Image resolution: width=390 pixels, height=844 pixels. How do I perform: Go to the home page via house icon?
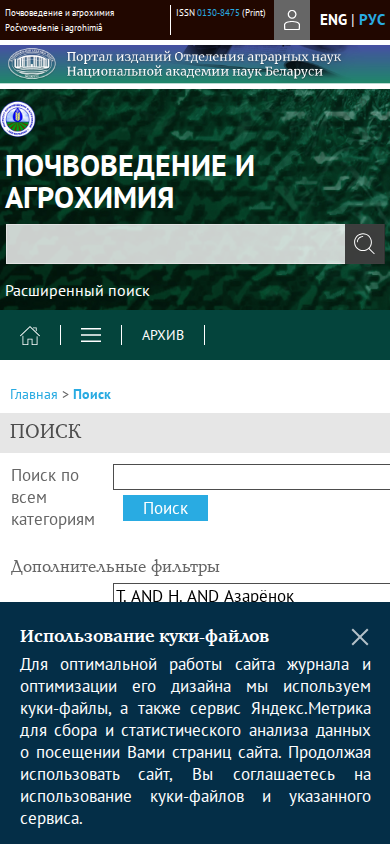click(30, 335)
